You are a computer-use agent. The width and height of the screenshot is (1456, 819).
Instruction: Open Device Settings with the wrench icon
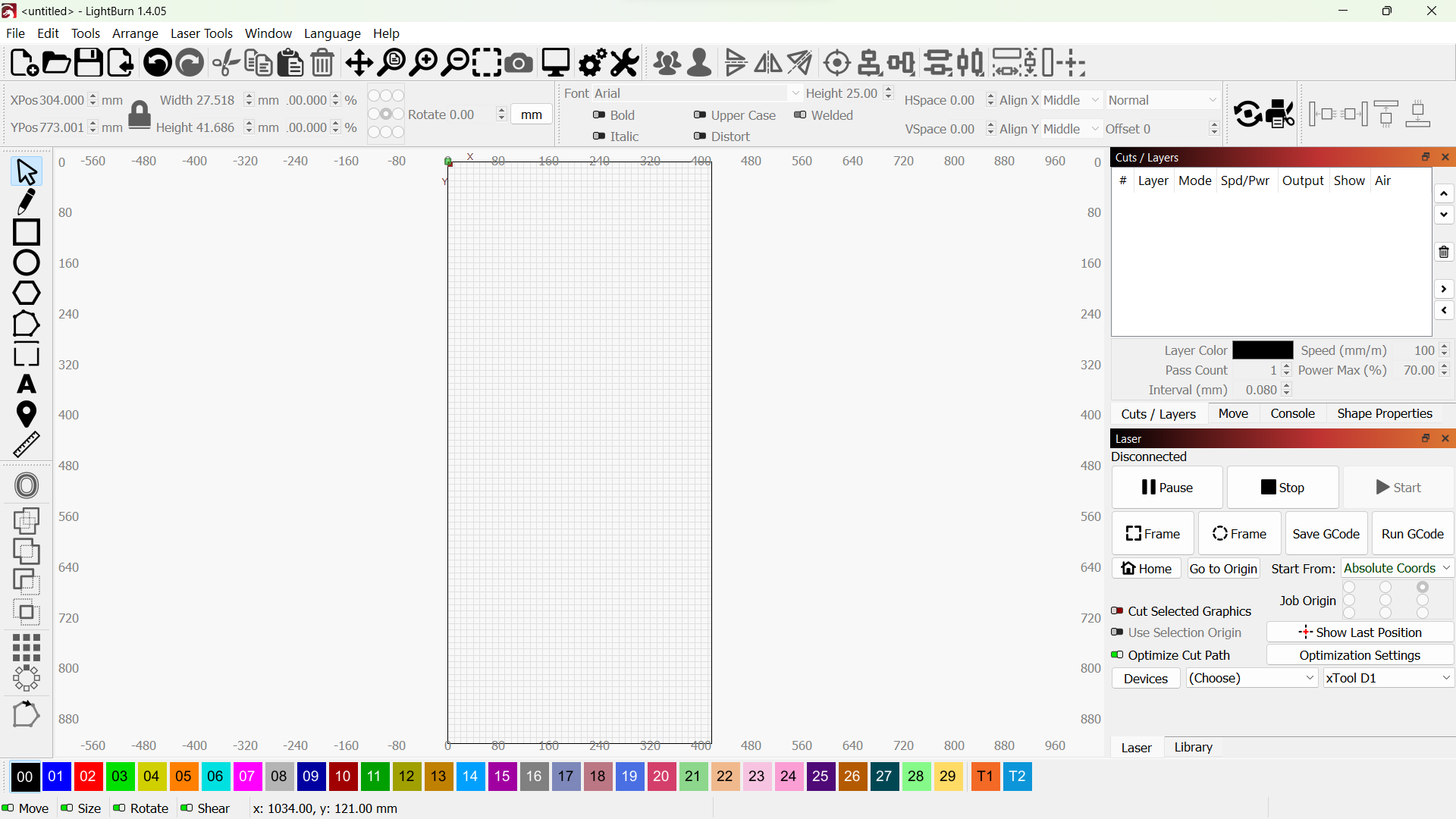click(x=623, y=62)
